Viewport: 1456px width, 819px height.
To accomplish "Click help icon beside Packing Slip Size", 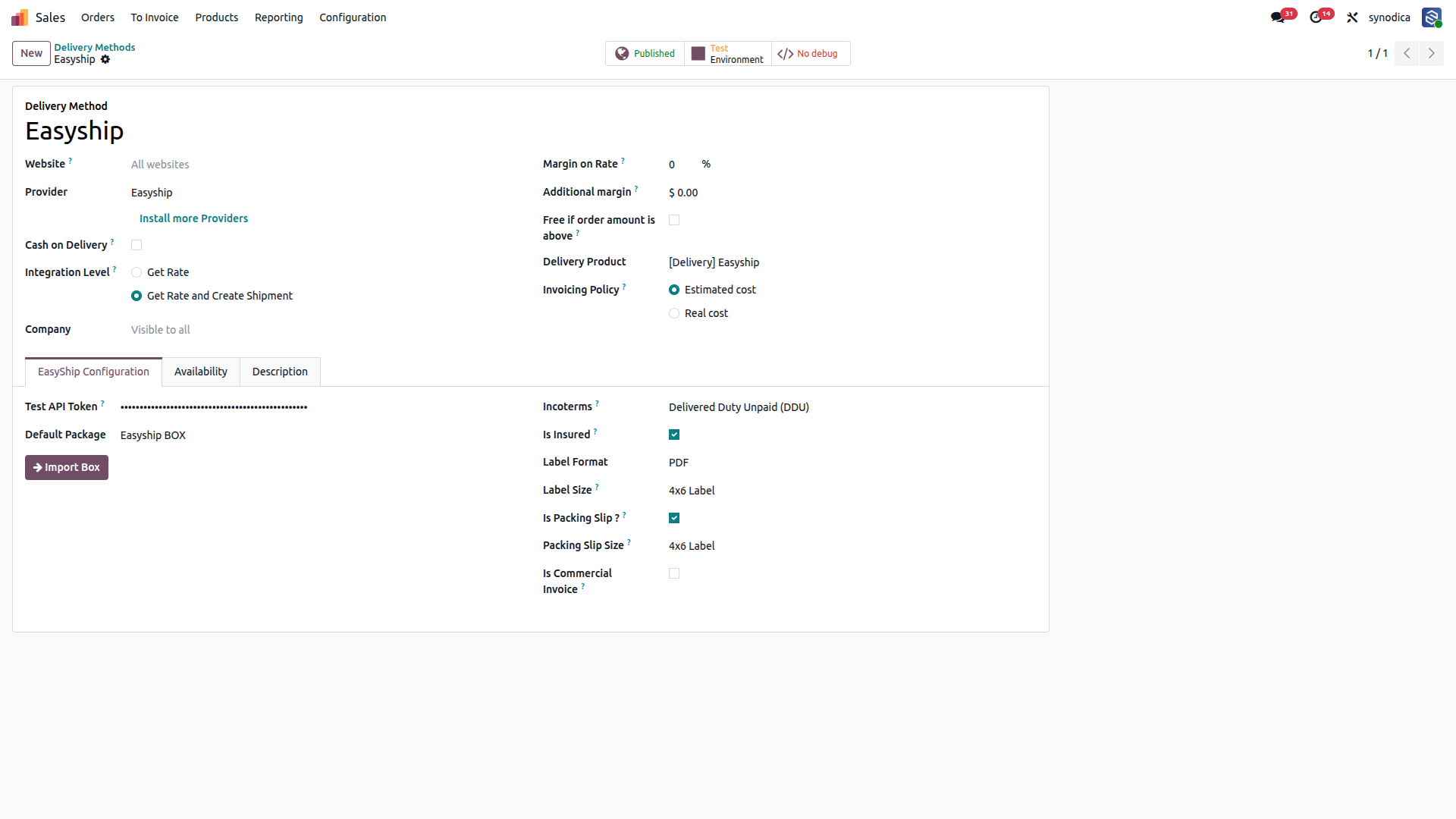I will tap(629, 542).
